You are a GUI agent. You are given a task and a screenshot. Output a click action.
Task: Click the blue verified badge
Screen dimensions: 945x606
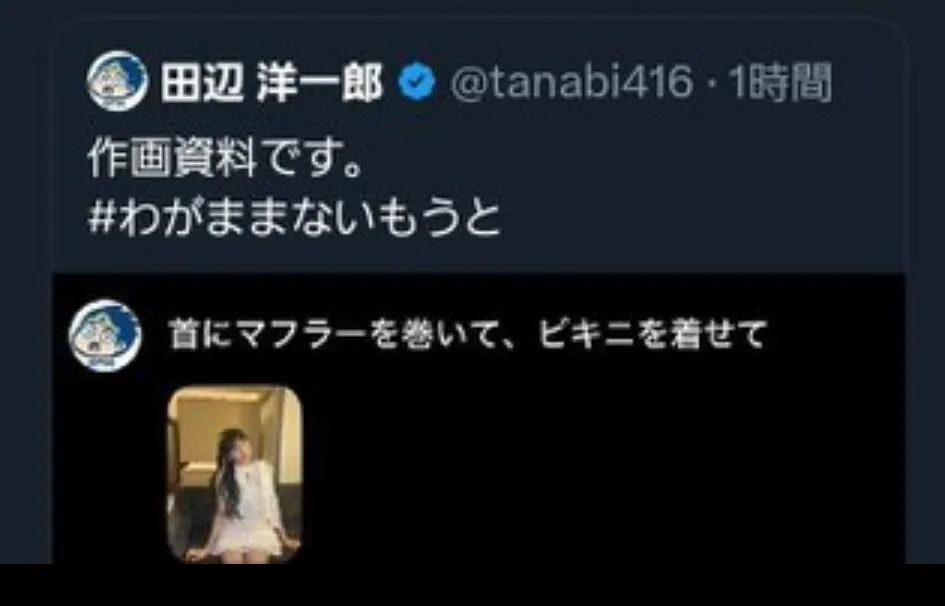tap(416, 83)
